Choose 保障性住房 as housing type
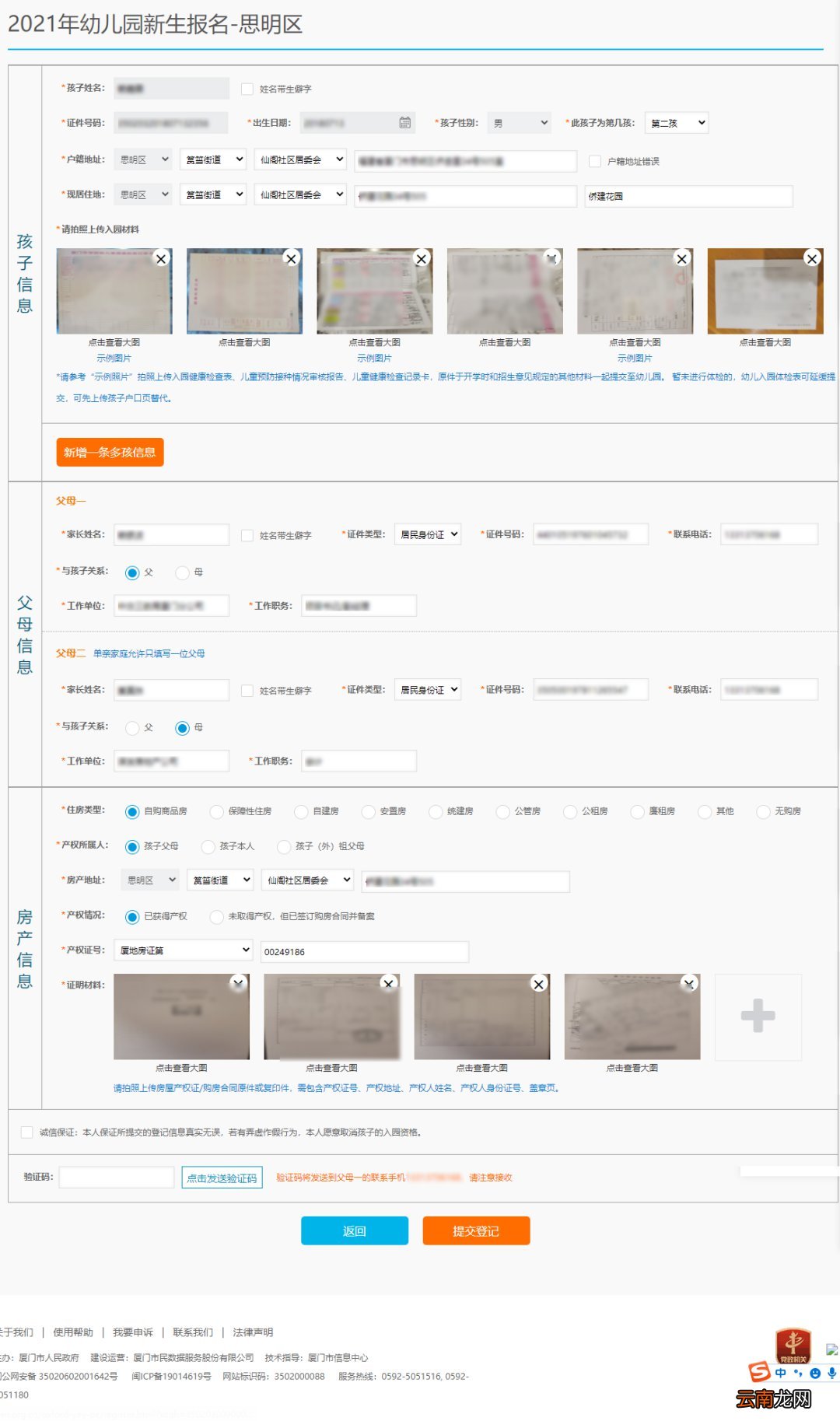Image resolution: width=840 pixels, height=1421 pixels. pos(217,811)
